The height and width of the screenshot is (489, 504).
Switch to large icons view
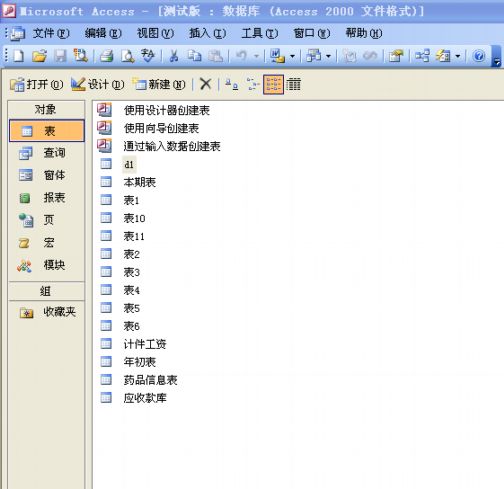[231, 84]
